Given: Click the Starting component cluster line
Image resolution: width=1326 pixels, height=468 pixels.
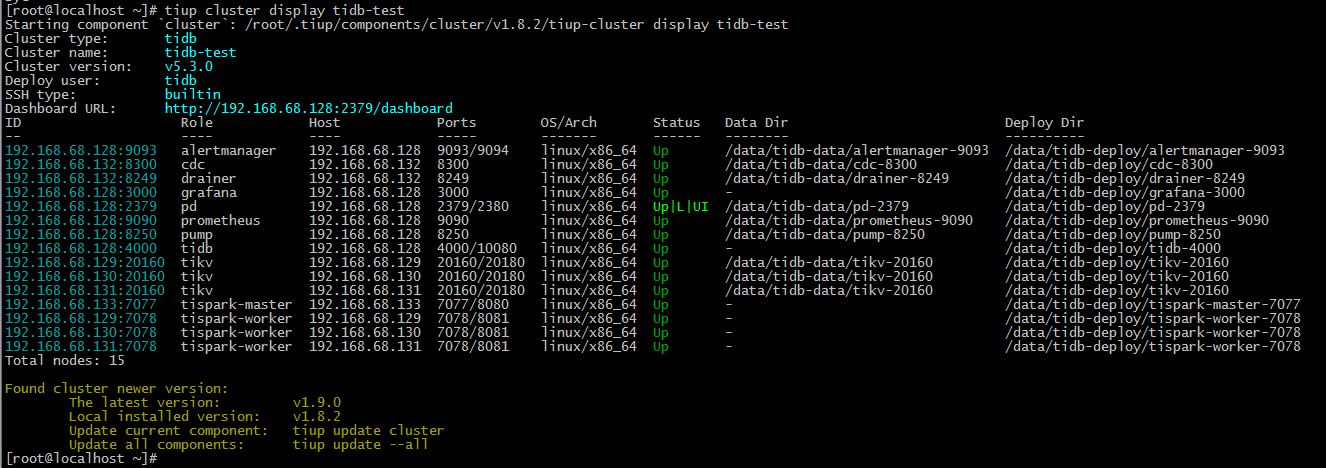Looking at the screenshot, I should [397, 24].
